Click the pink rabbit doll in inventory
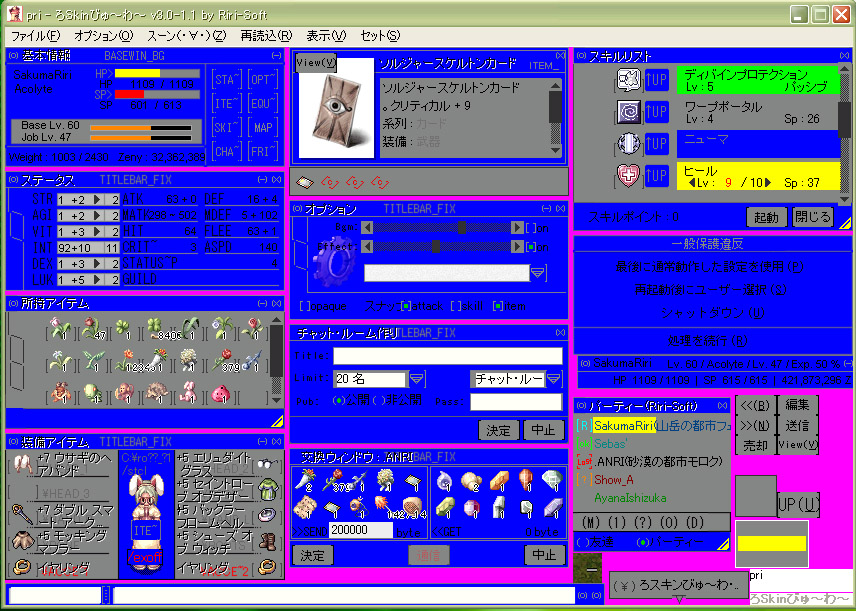Screen dimensions: 856x611 tap(188, 393)
